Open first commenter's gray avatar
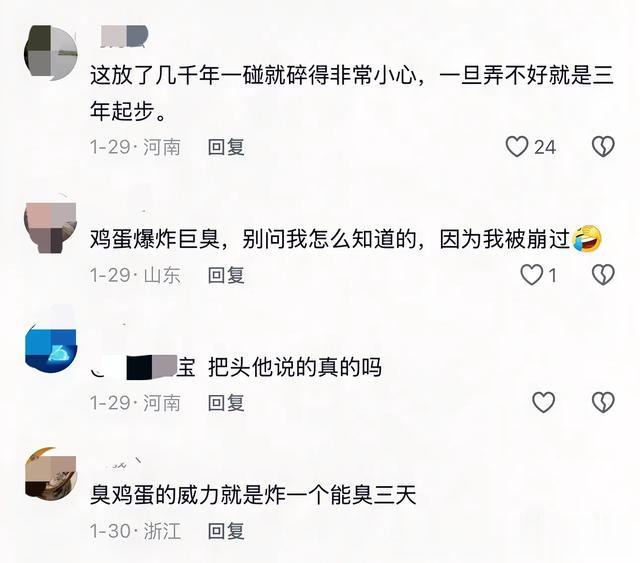The image size is (640, 563). click(x=51, y=53)
